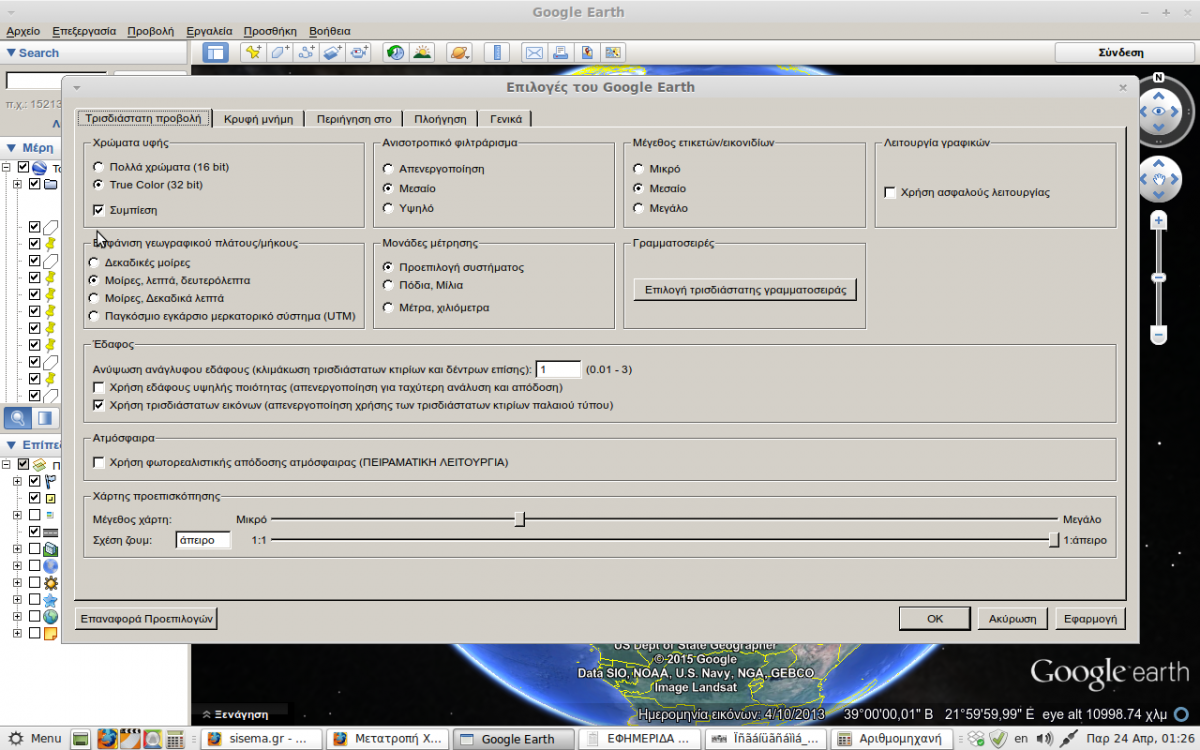Click the sunlight landscape toolbar icon

point(423,53)
